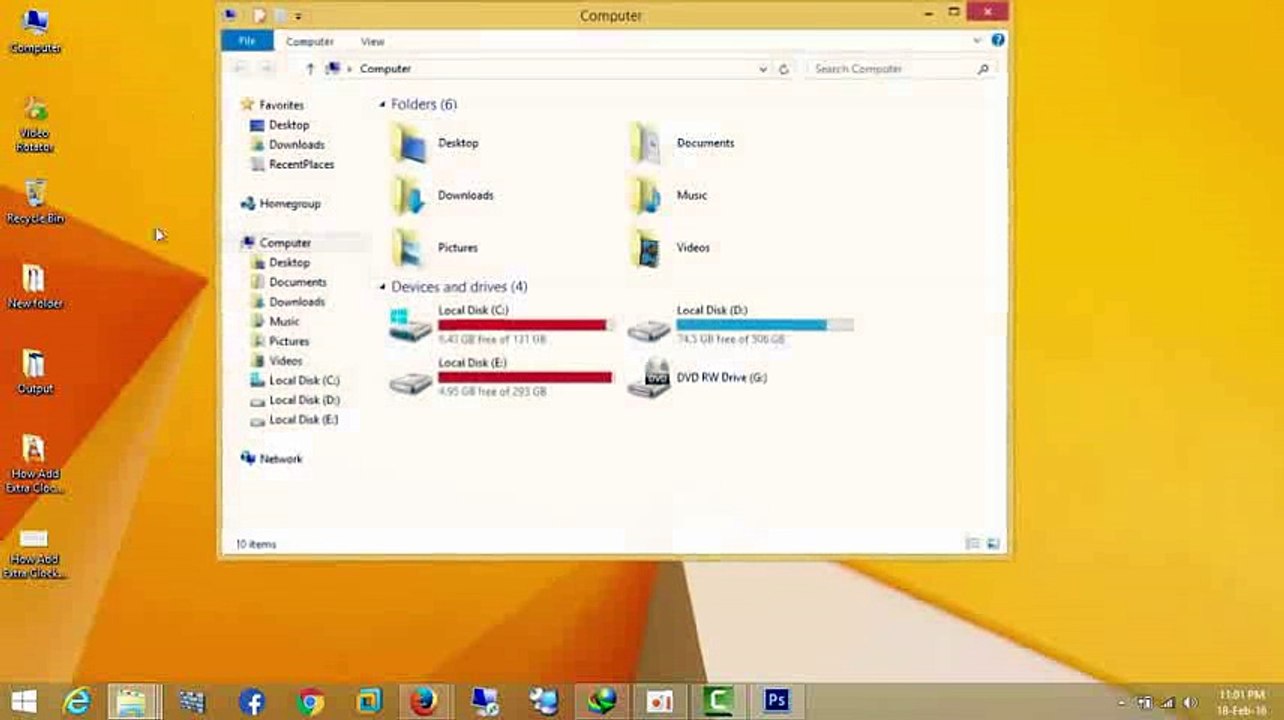The height and width of the screenshot is (720, 1284).
Task: Open the View ribbon tab
Action: (372, 42)
